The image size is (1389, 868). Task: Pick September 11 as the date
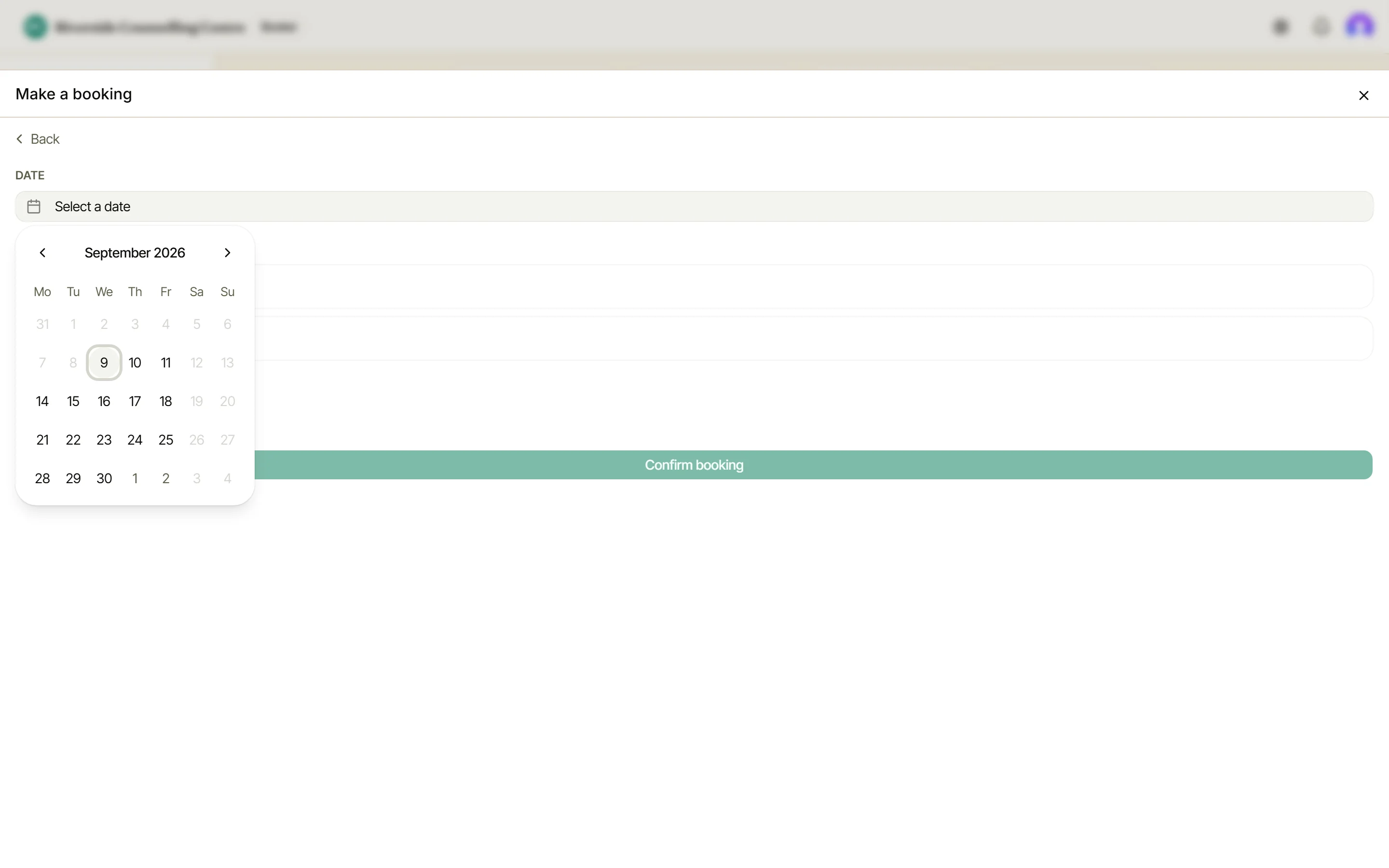pyautogui.click(x=166, y=363)
